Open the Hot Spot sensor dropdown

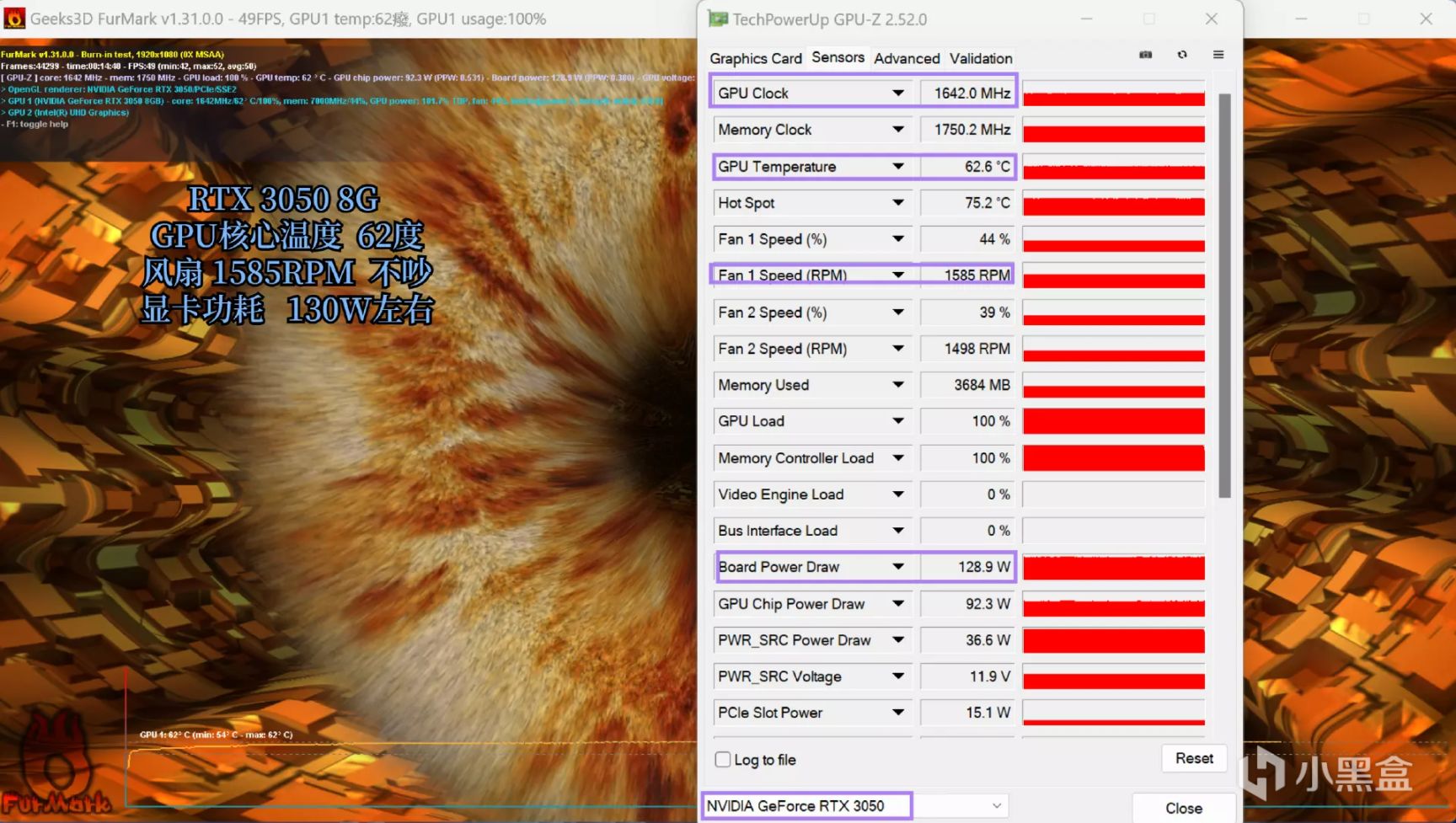click(x=898, y=202)
